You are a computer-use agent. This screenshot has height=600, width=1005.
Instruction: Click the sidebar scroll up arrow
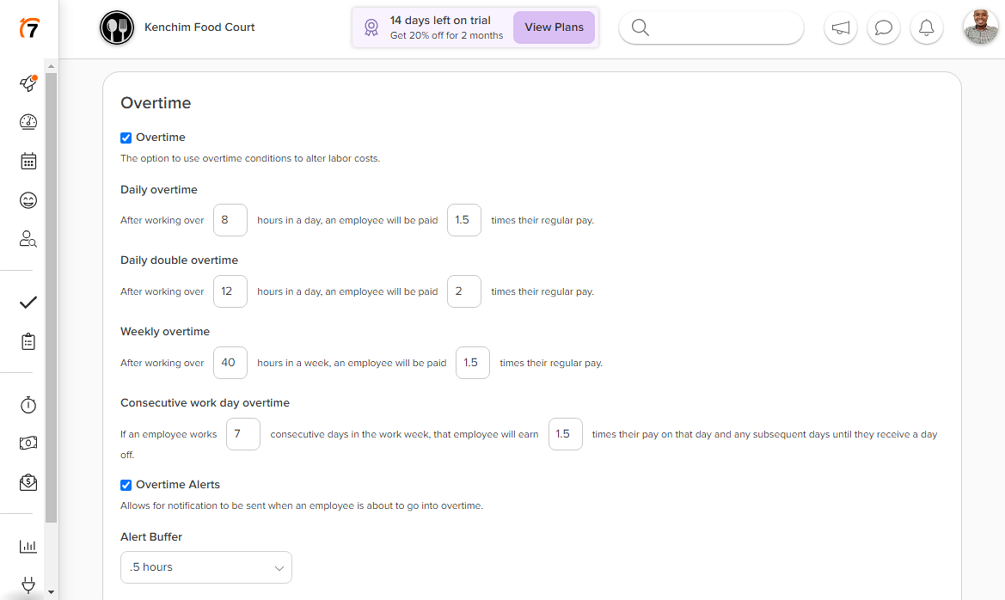coord(51,66)
